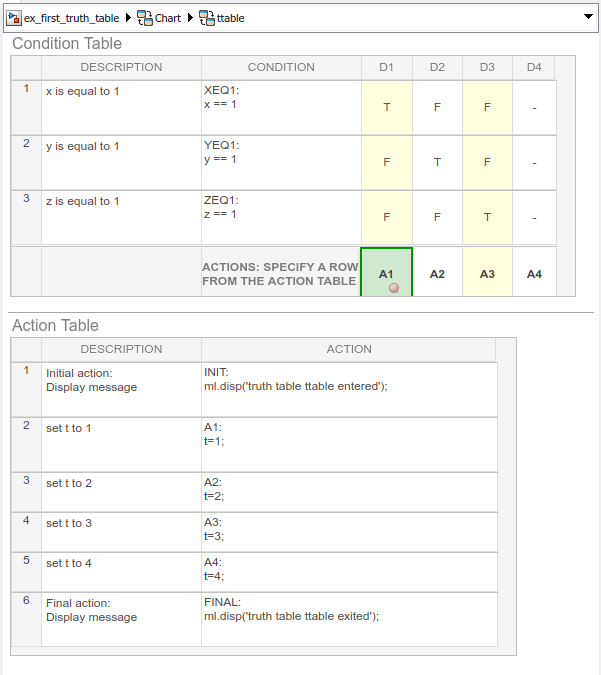Open the breadcrumb history dropdown arrow
Image resolution: width=601 pixels, height=675 pixels.
[587, 18]
